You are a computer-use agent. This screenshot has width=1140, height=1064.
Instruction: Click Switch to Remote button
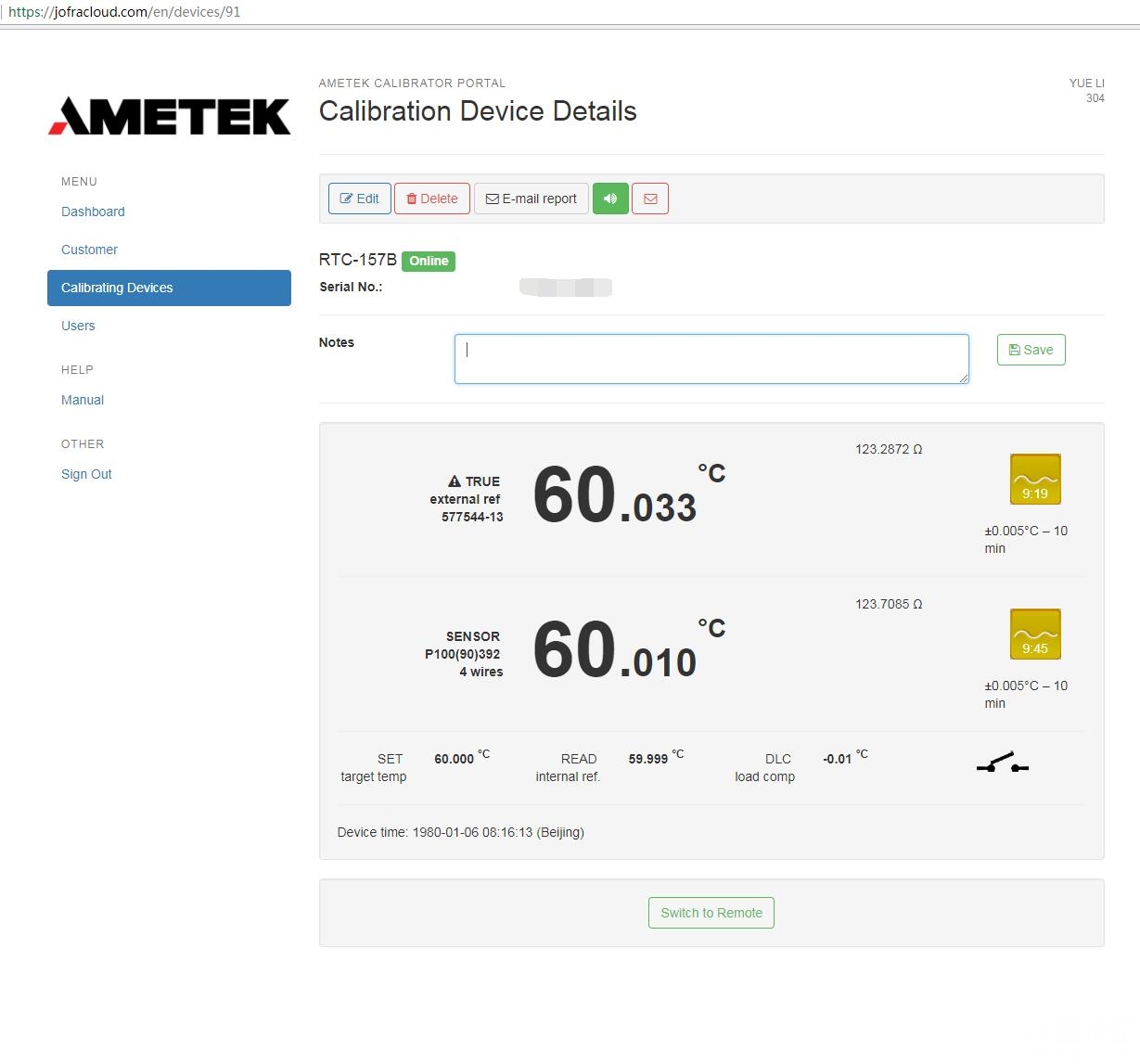[711, 913]
